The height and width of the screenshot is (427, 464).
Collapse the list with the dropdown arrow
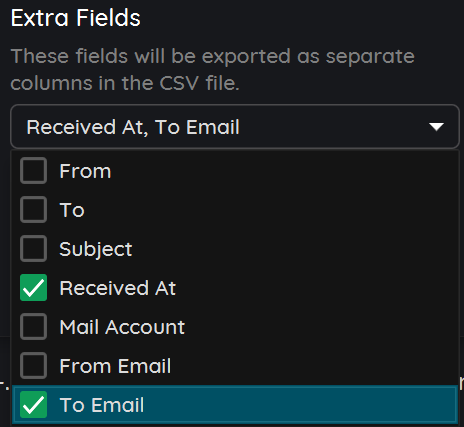tap(436, 127)
